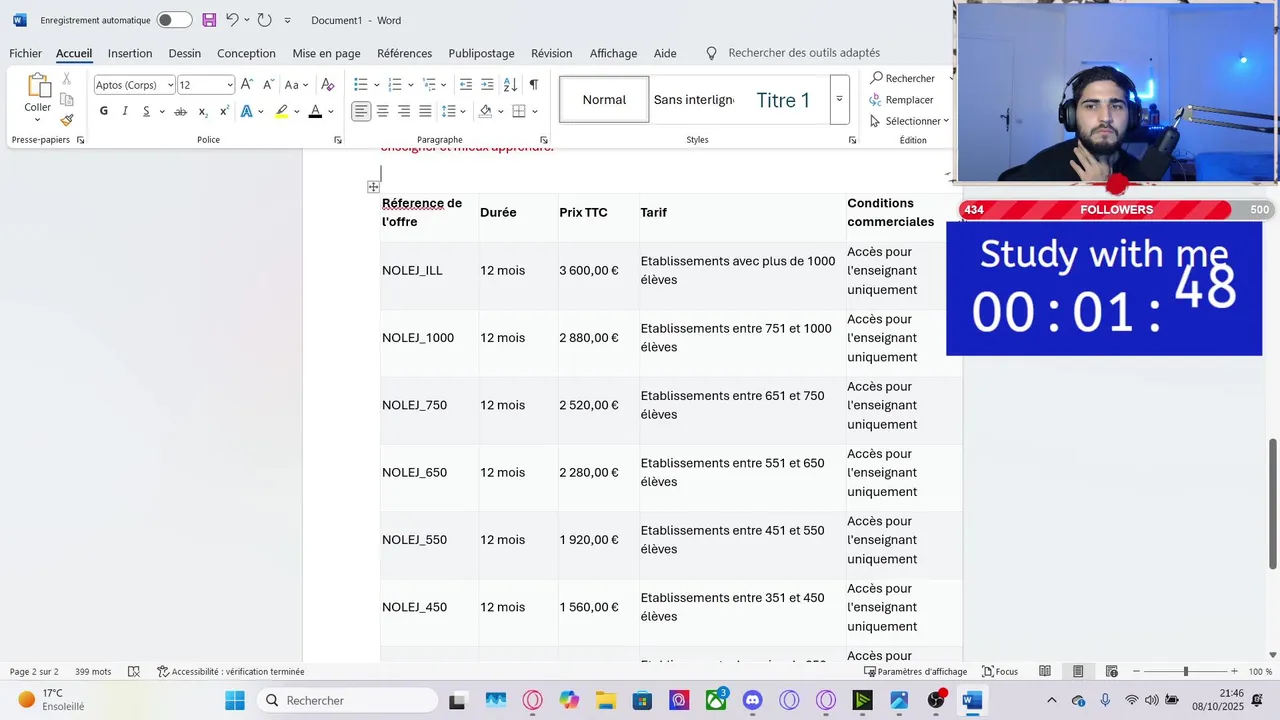1280x720 pixels.
Task: Toggle italic I formatting
Action: 125,111
